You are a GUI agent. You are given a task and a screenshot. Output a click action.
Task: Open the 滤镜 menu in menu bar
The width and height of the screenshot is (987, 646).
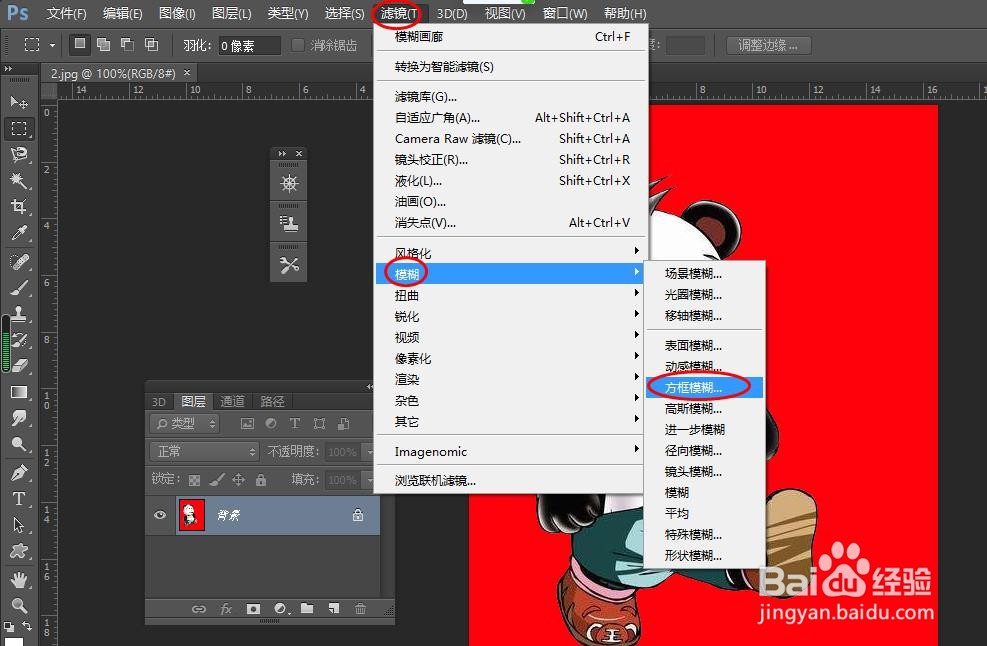(x=398, y=13)
